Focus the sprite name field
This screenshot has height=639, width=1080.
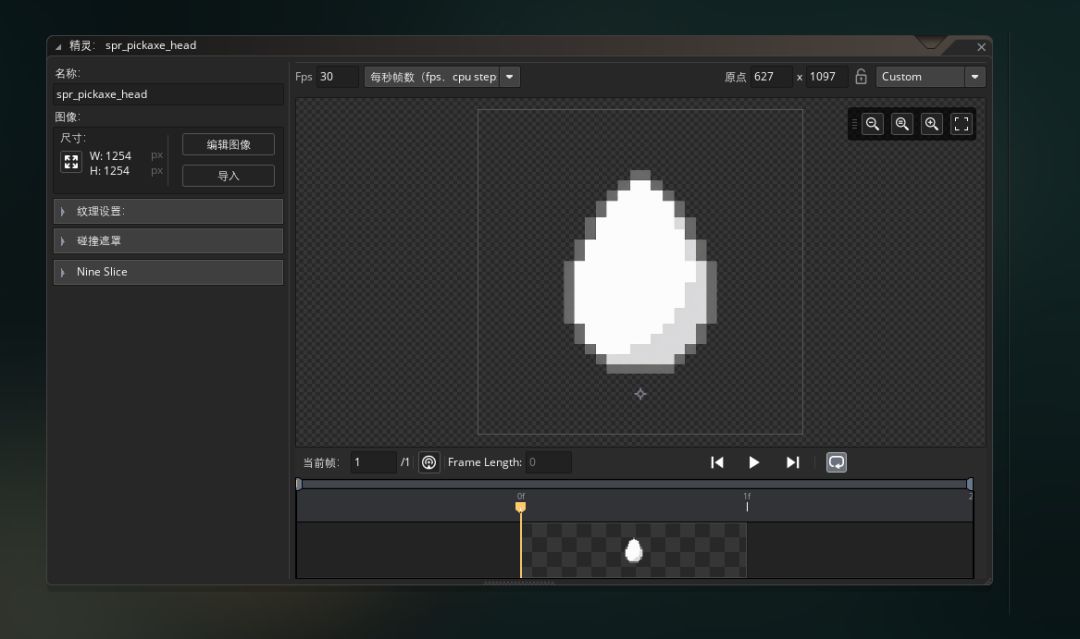click(168, 94)
